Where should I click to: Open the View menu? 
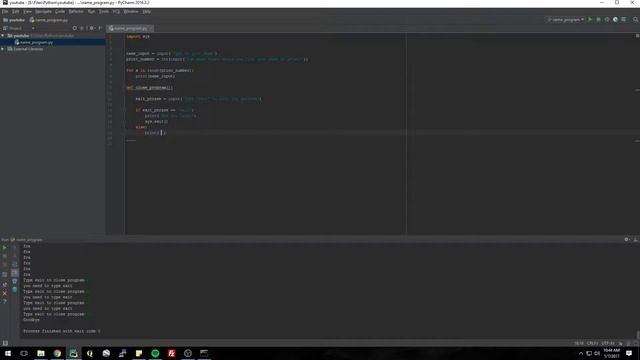27,12
